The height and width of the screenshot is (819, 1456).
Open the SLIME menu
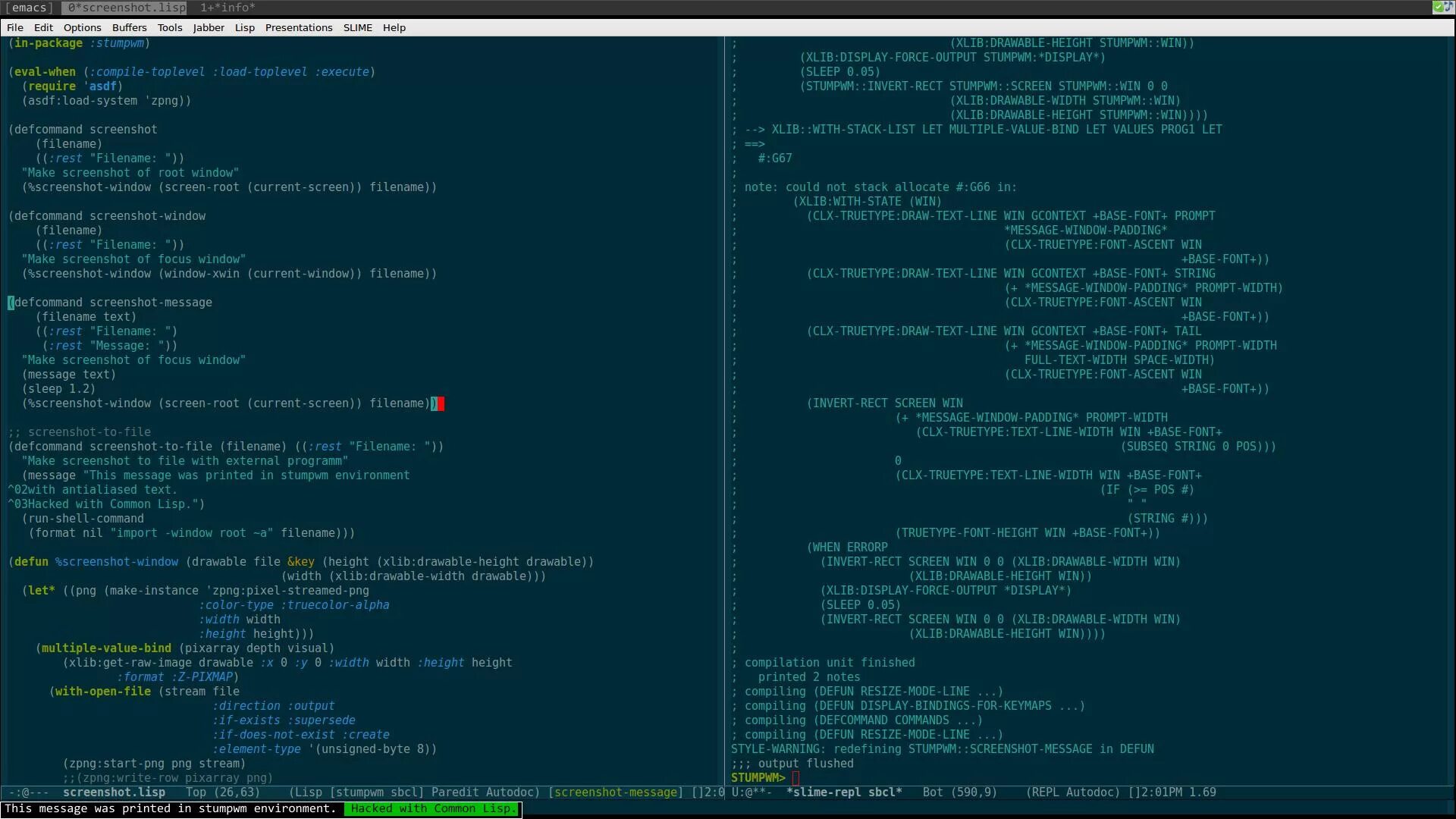click(x=357, y=27)
